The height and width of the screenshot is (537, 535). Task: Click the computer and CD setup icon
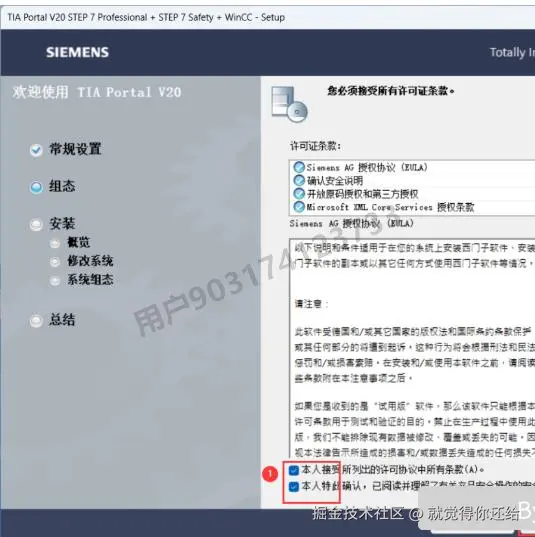pyautogui.click(x=289, y=104)
